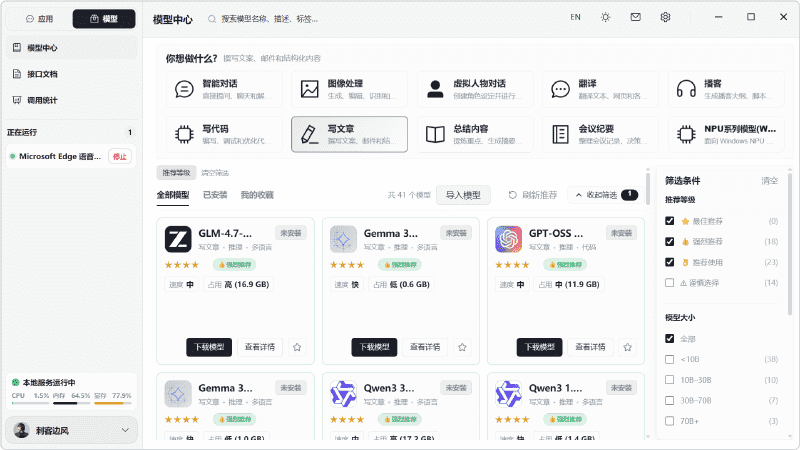View details of the GPT-OSS model
The image size is (800, 450).
590,347
